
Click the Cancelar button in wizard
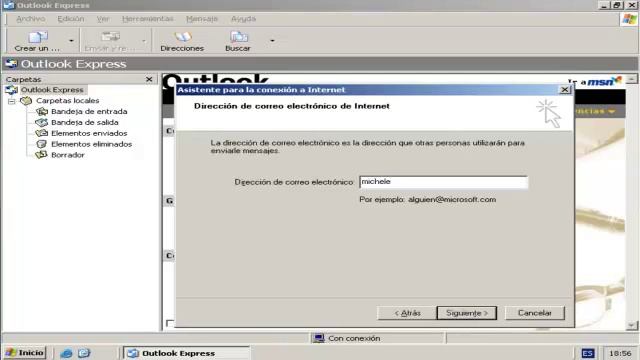click(535, 313)
